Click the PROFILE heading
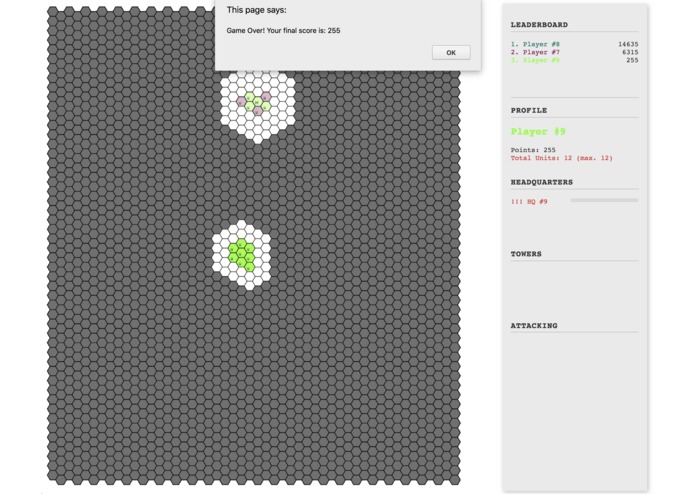This screenshot has height=494, width=695. [x=529, y=110]
